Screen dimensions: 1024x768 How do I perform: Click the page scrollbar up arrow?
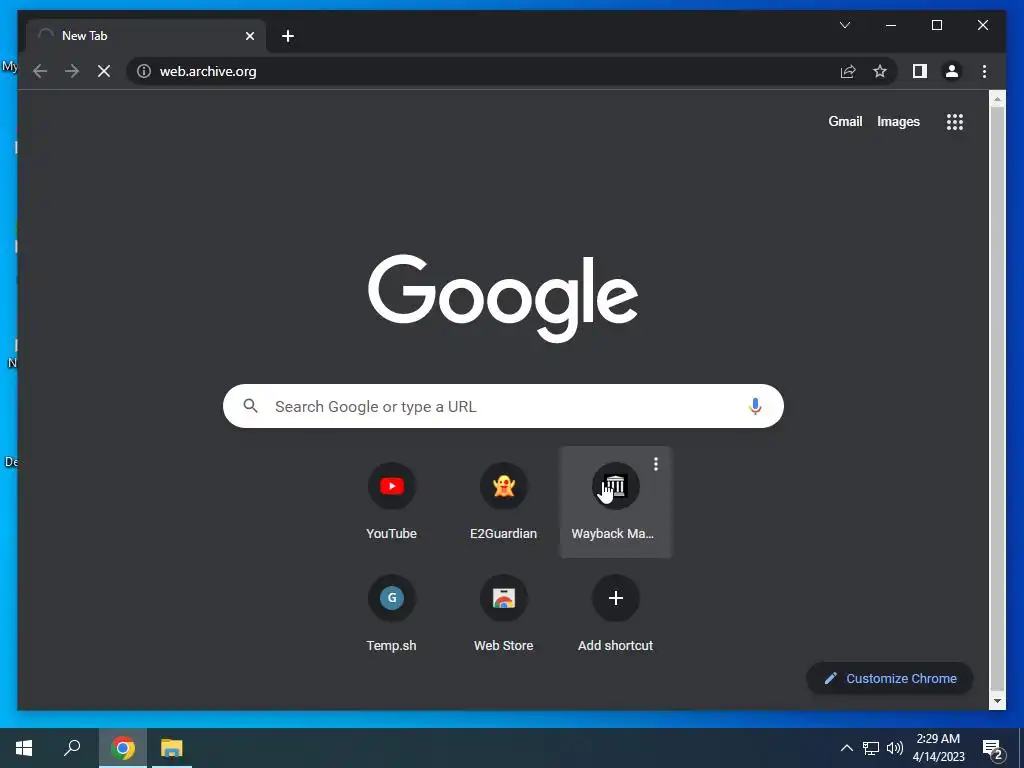[x=997, y=99]
